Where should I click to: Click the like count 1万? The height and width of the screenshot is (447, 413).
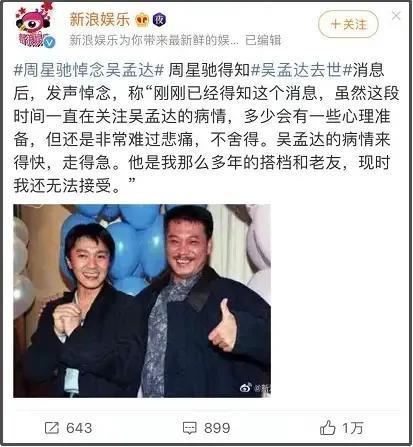[x=353, y=428]
